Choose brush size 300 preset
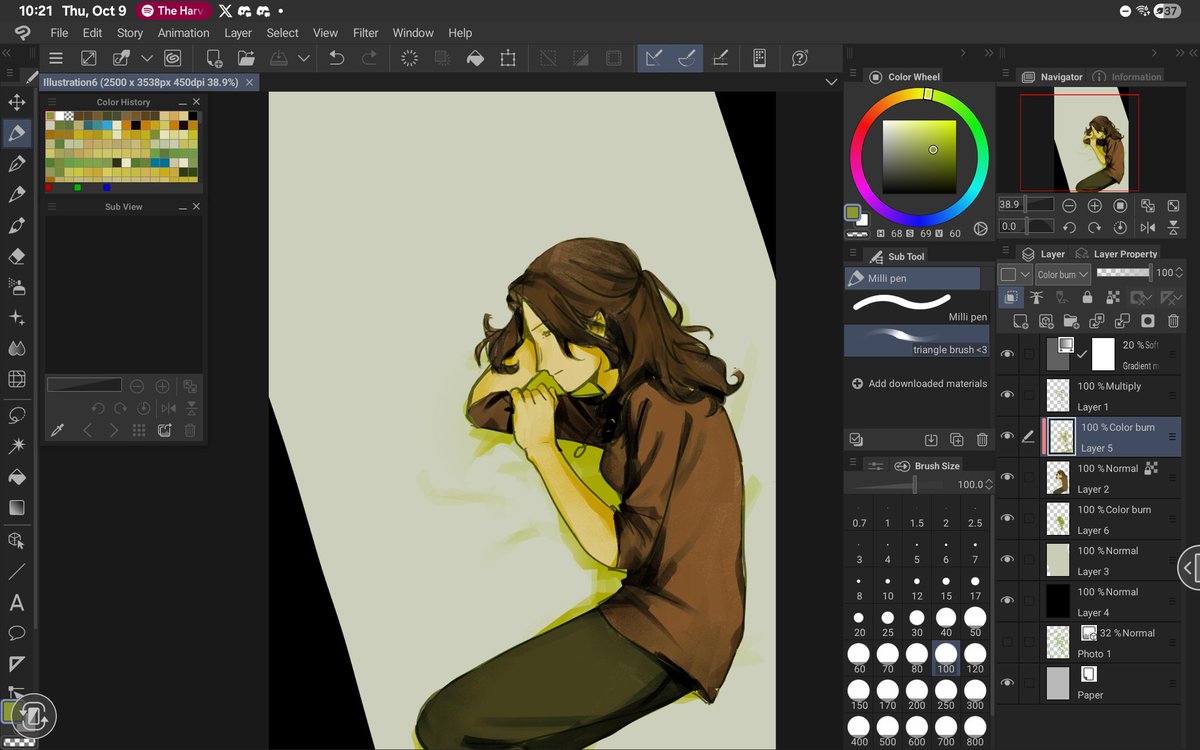1200x750 pixels. point(975,688)
